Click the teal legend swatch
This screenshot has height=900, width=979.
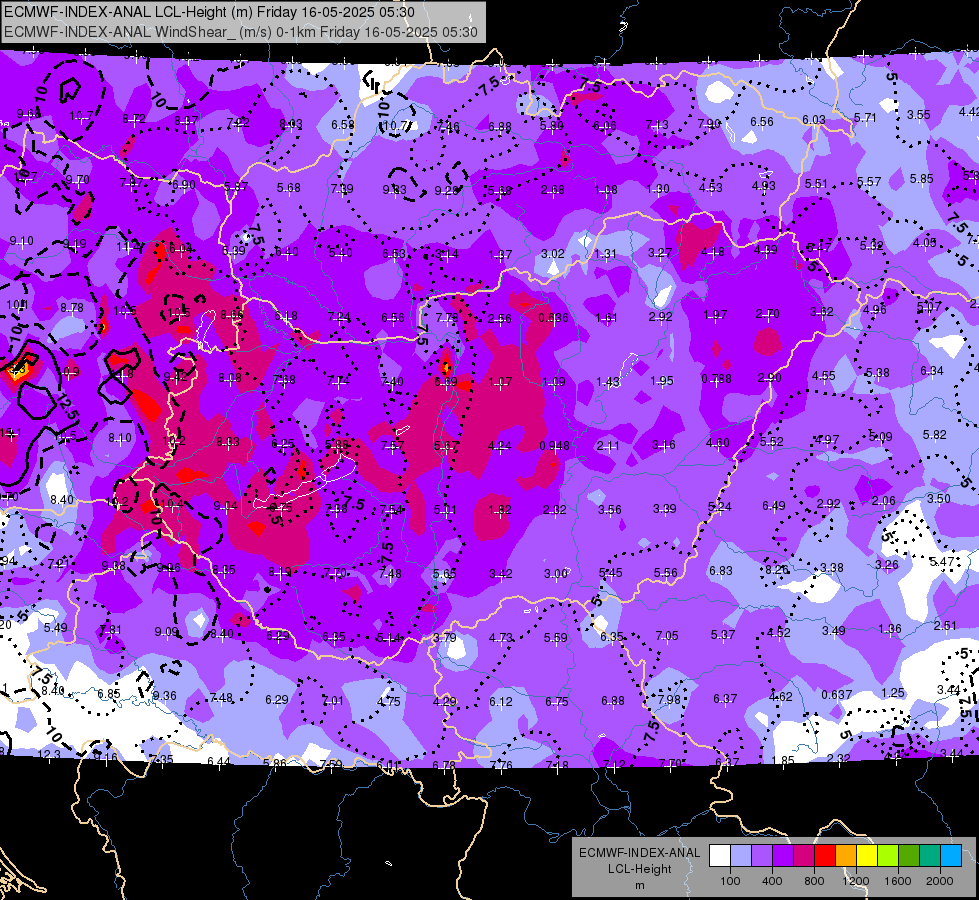(930, 855)
